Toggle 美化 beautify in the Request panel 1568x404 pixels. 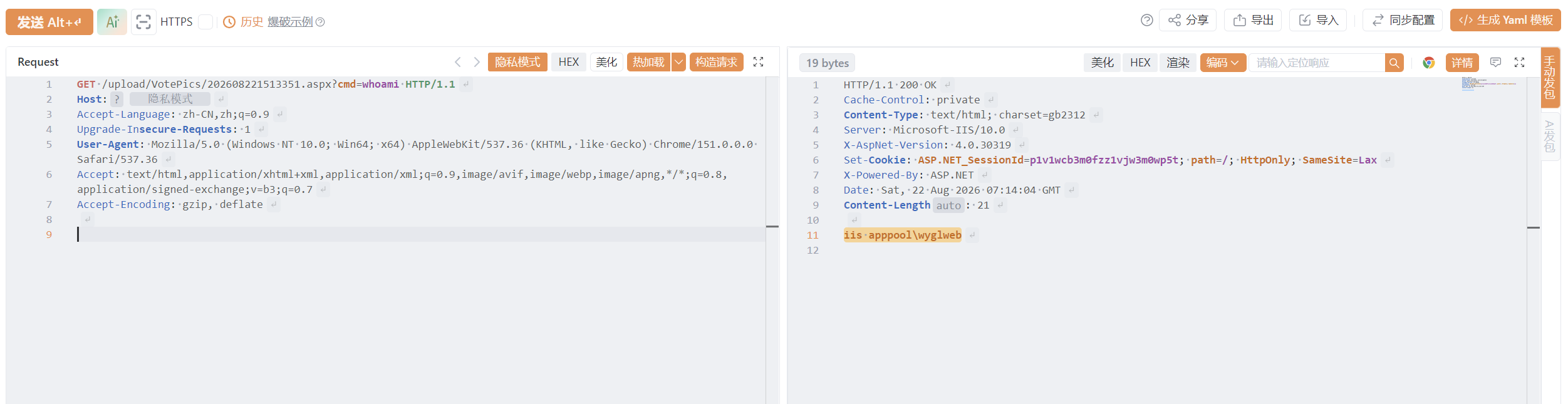[606, 62]
